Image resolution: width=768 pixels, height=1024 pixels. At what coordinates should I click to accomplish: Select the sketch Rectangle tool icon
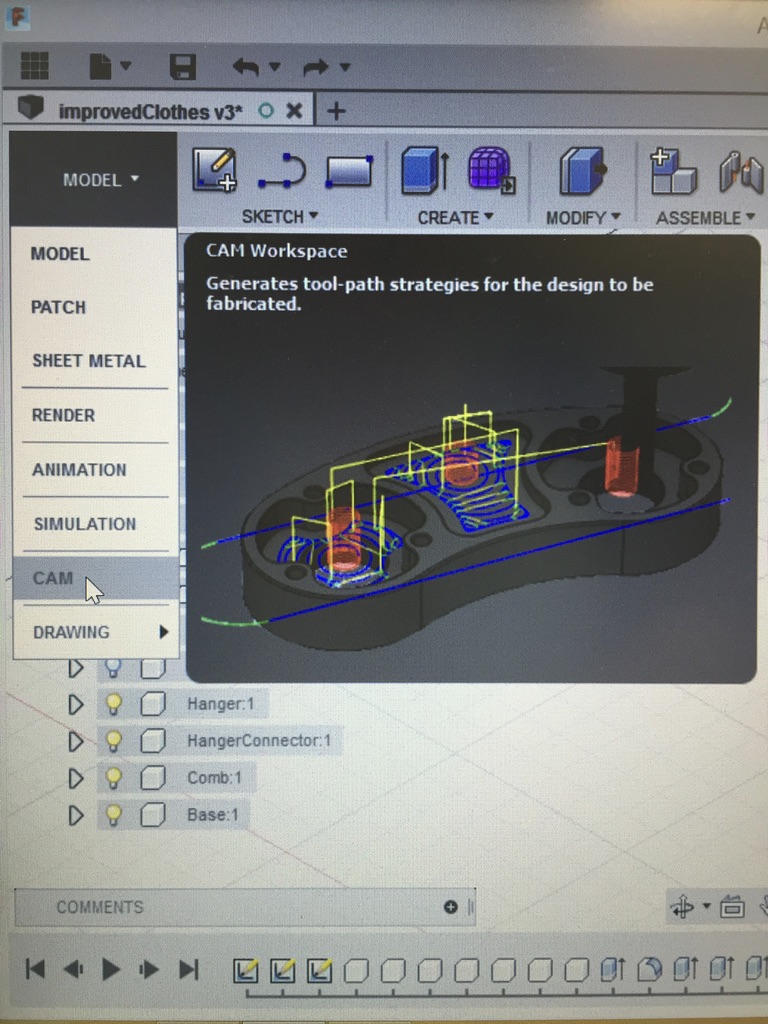(349, 171)
